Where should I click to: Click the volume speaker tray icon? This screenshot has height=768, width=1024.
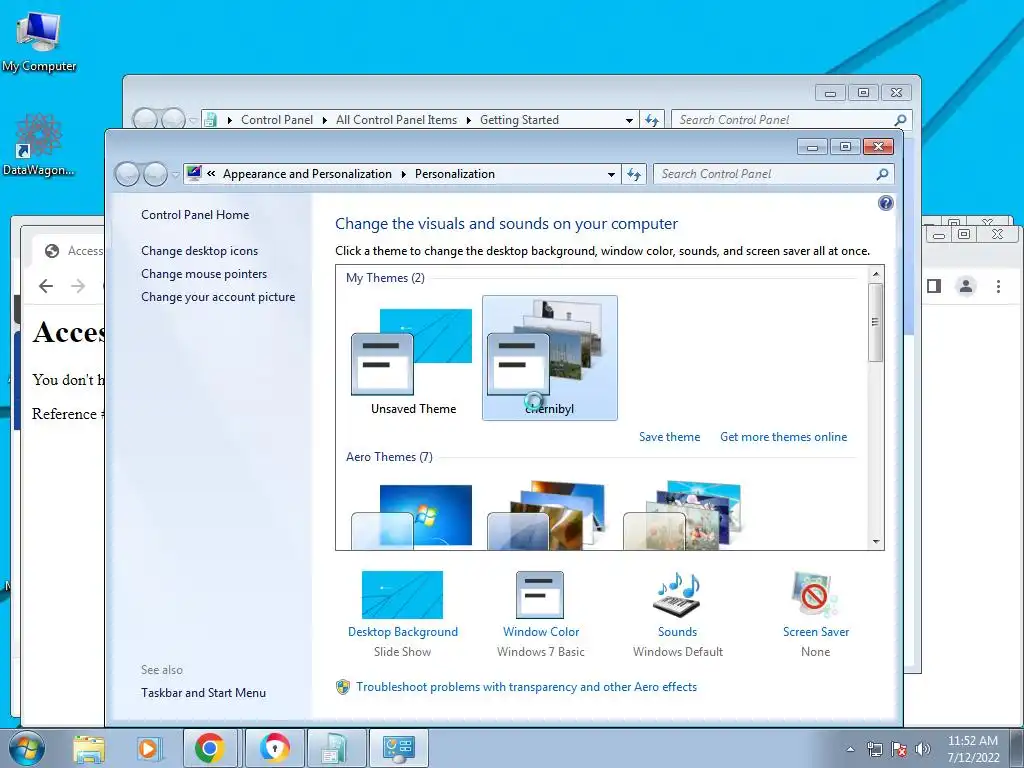point(922,749)
